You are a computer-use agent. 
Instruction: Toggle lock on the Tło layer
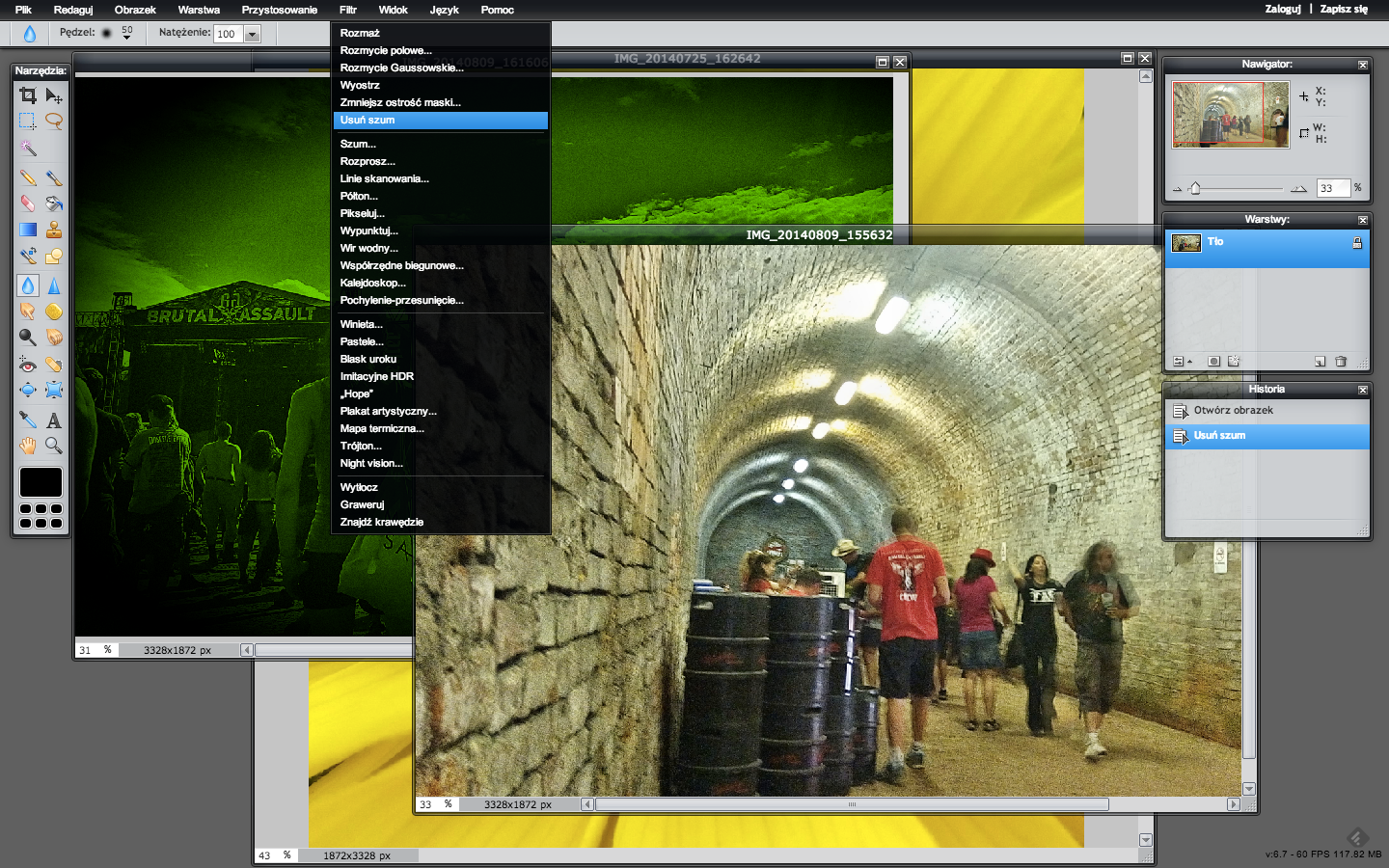point(1357,243)
